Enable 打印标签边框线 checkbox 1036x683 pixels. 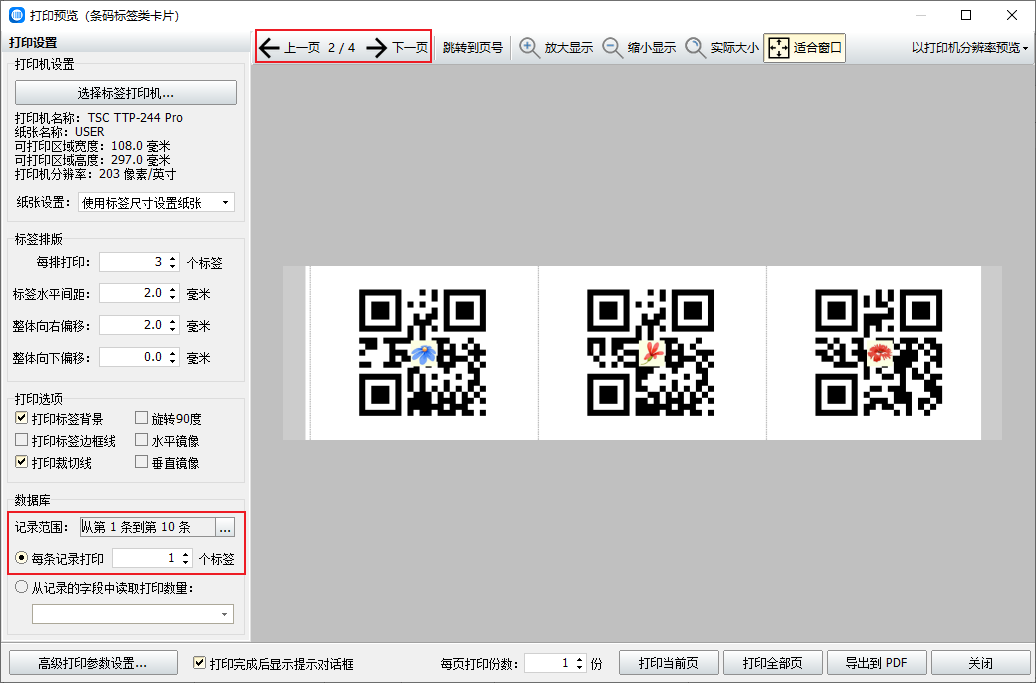pos(22,440)
